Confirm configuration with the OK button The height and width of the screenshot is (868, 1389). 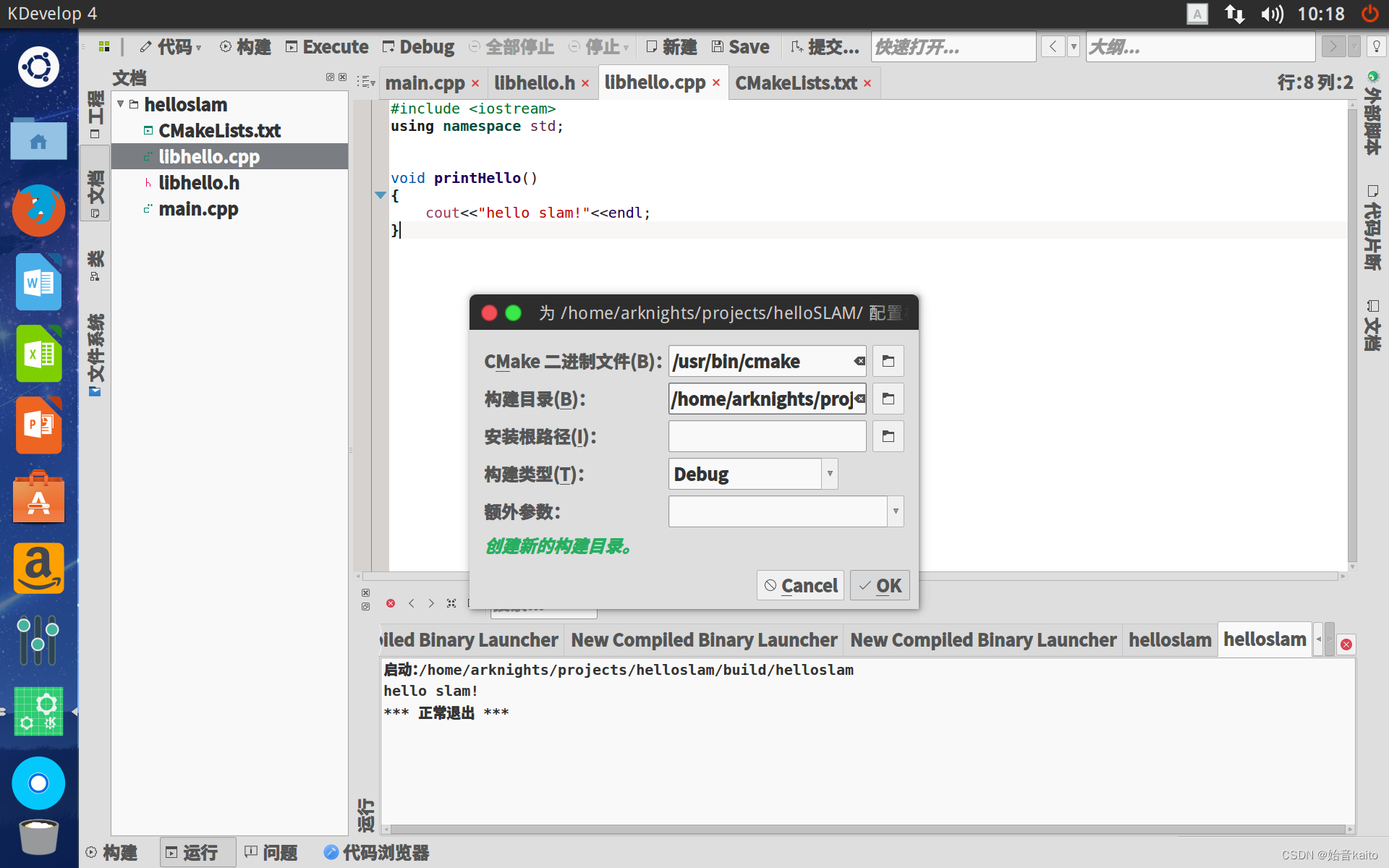879,585
